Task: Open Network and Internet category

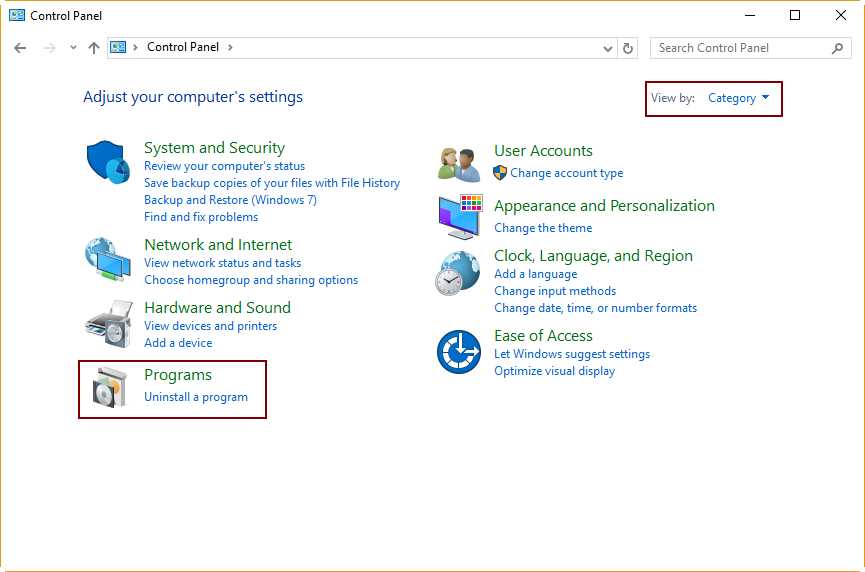Action: pos(218,244)
